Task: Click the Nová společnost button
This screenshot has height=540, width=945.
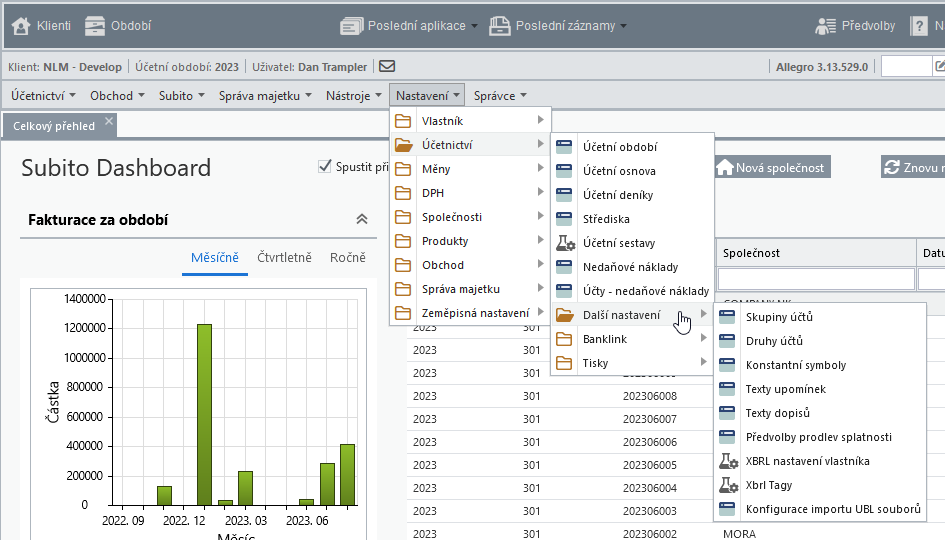Action: (x=773, y=167)
